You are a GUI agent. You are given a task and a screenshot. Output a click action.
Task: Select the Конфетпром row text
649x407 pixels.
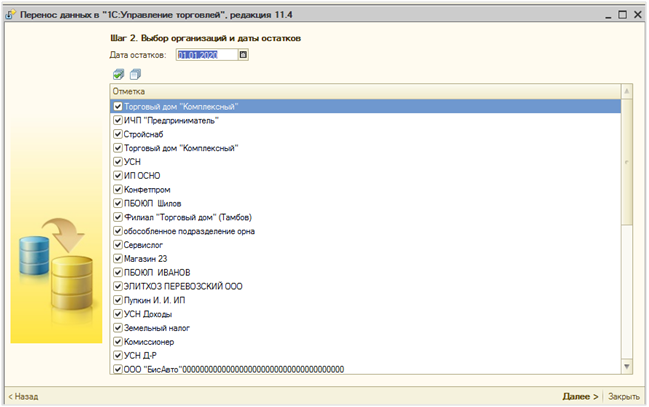tap(147, 190)
